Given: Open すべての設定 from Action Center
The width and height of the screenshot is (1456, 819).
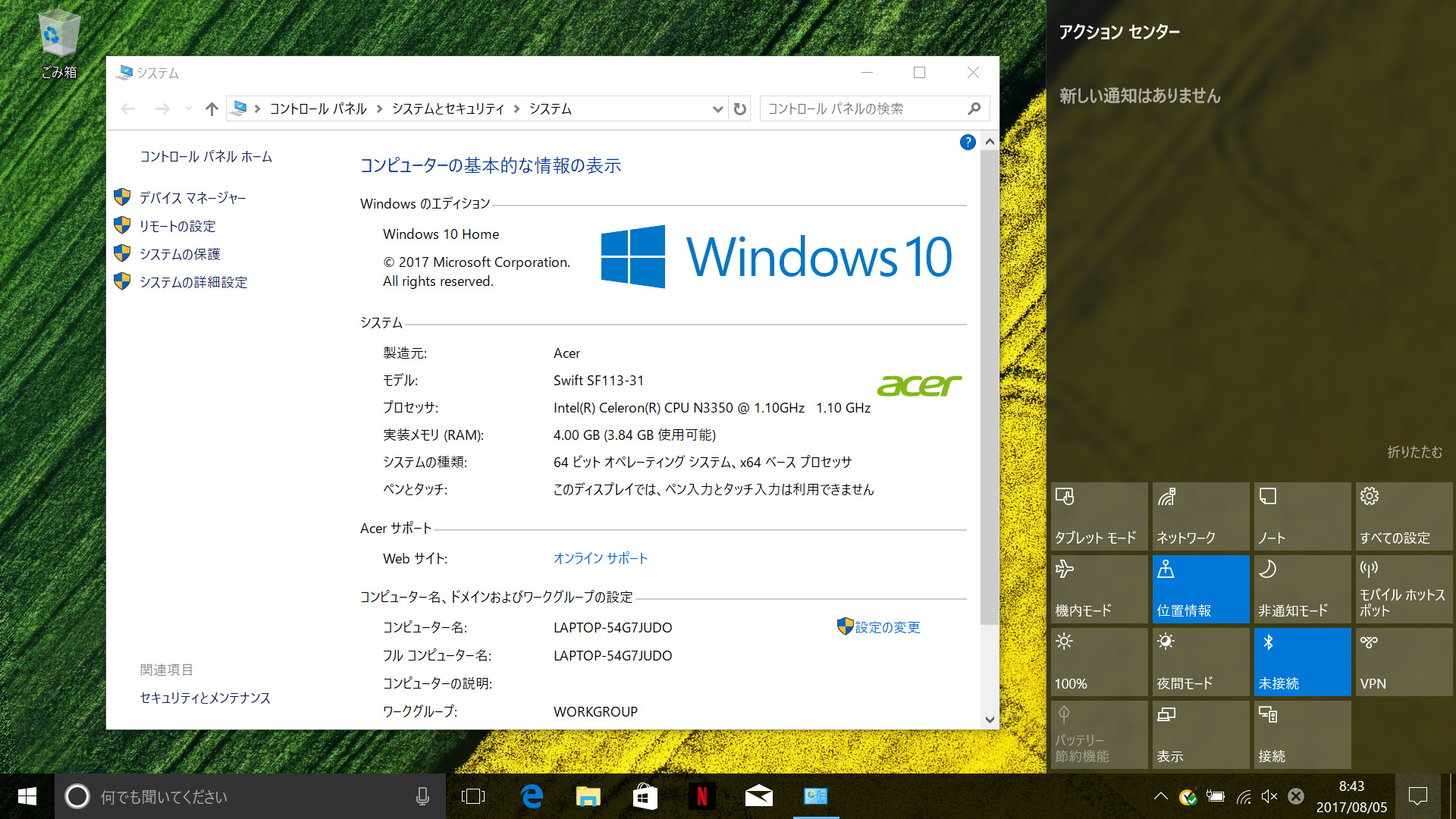Looking at the screenshot, I should (1402, 516).
